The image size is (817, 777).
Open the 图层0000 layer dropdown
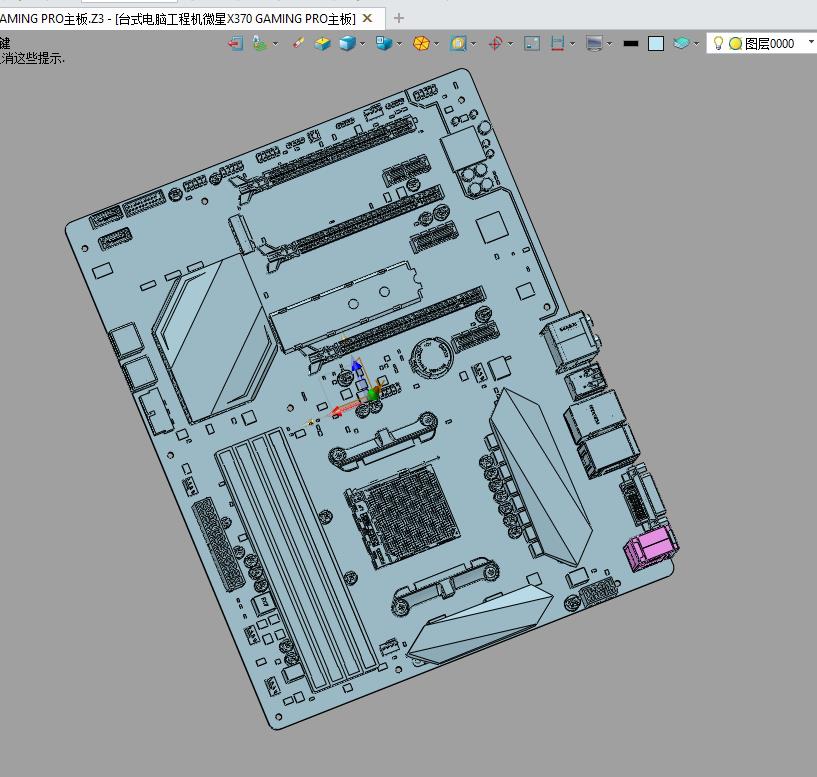point(811,42)
